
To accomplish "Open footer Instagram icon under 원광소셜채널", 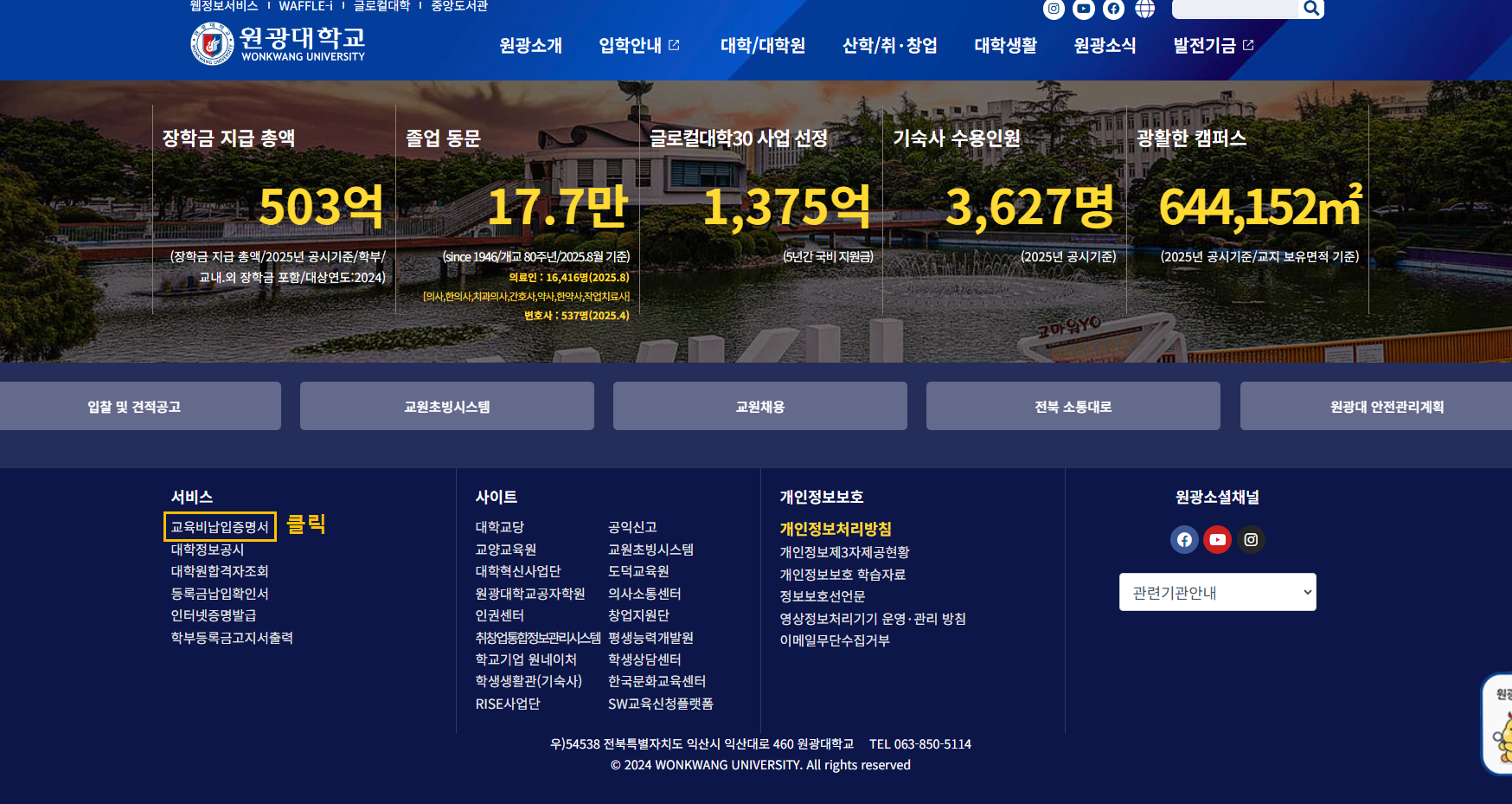I will click(x=1251, y=540).
